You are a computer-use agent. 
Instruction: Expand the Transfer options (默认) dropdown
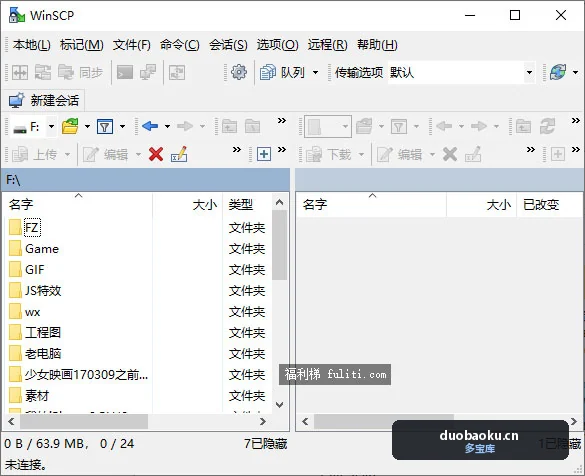click(x=529, y=72)
